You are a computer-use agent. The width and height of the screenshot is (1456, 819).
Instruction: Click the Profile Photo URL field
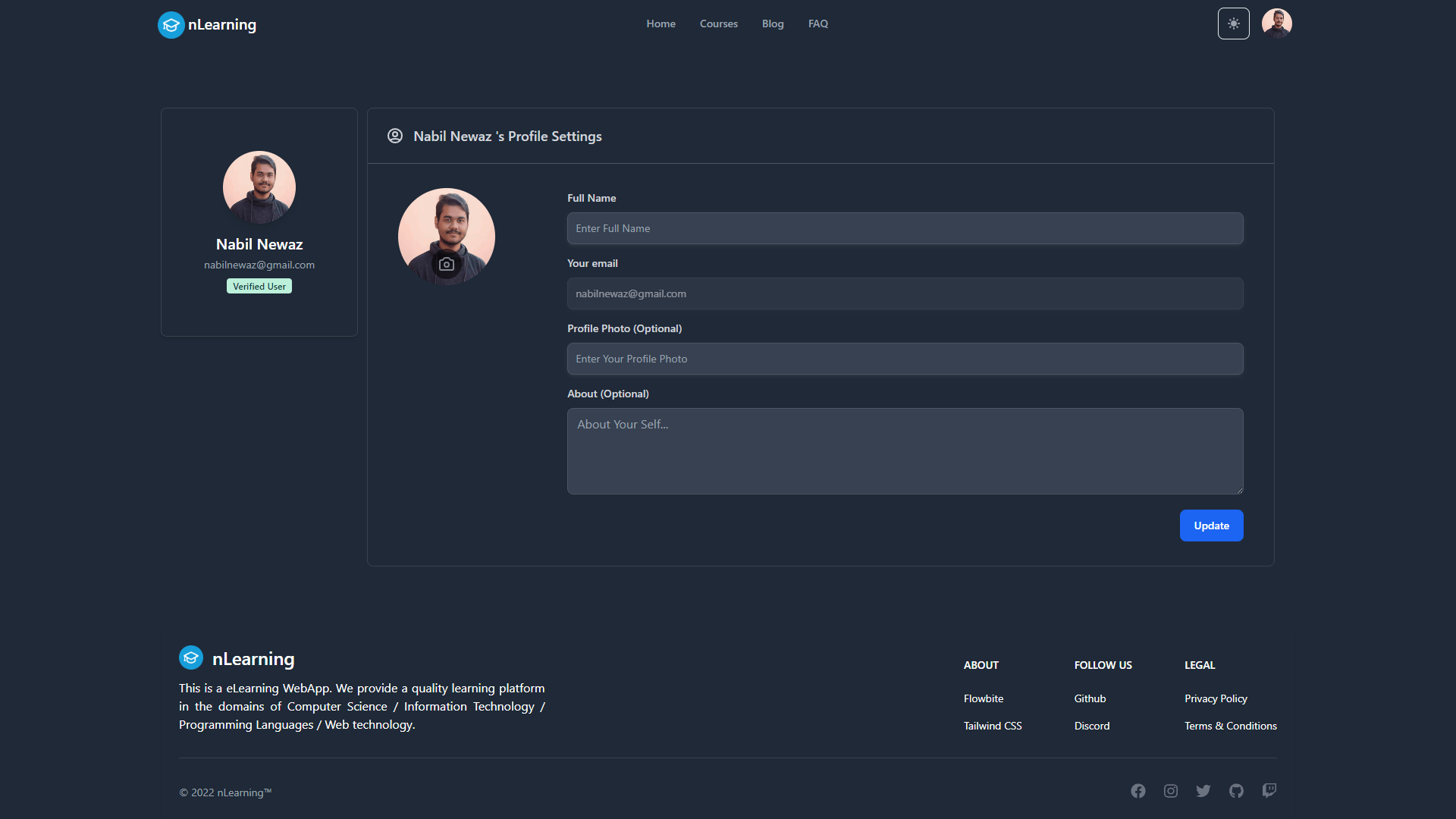(905, 359)
